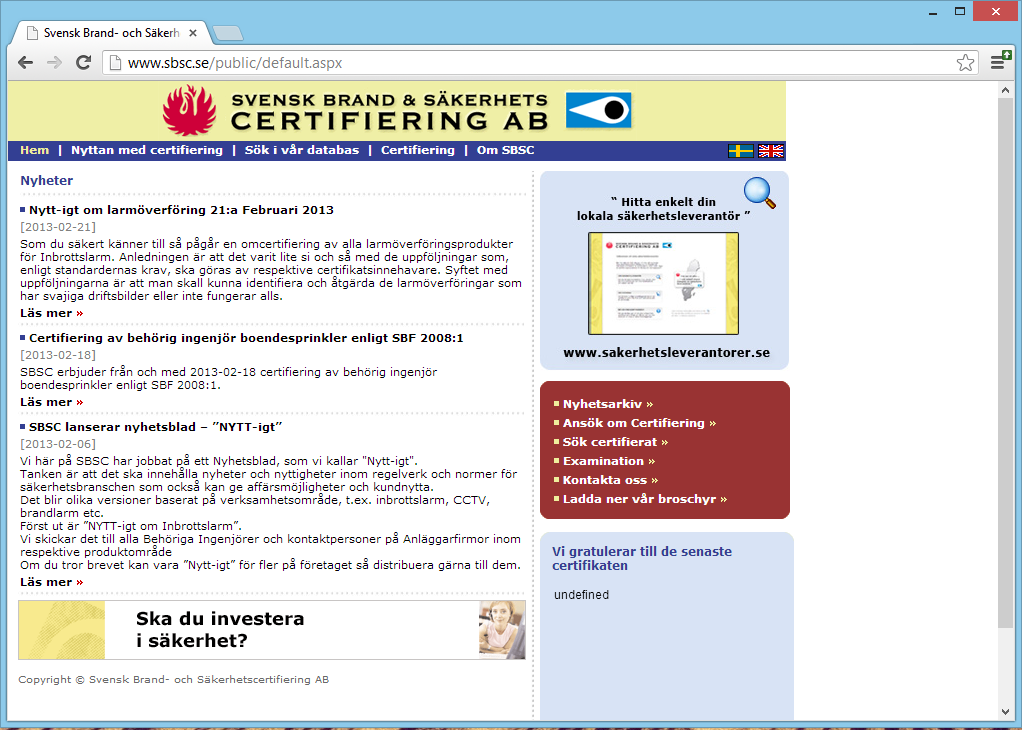This screenshot has width=1022, height=730.
Task: Click the Nyheter section heading
Action: coord(46,181)
